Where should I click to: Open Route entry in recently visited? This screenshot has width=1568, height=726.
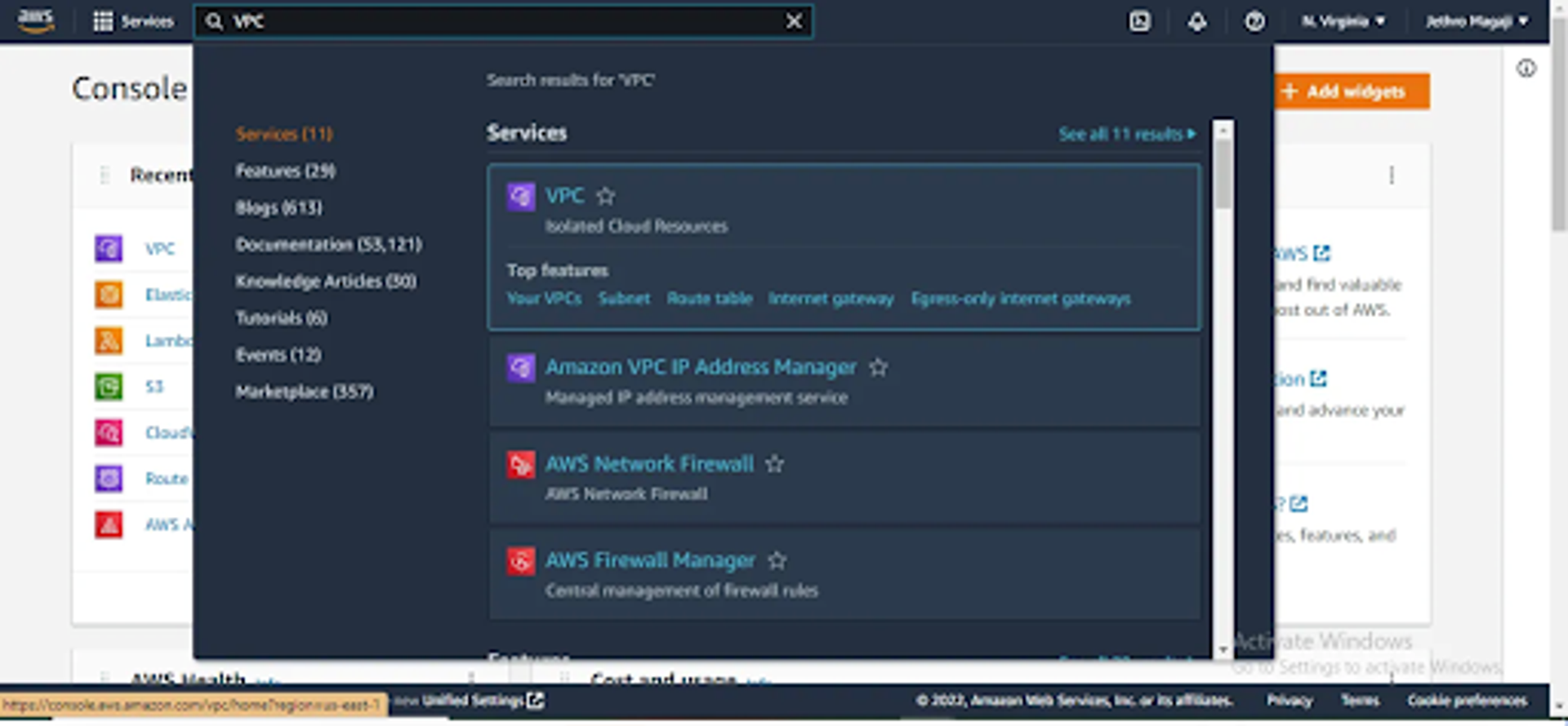(x=167, y=479)
